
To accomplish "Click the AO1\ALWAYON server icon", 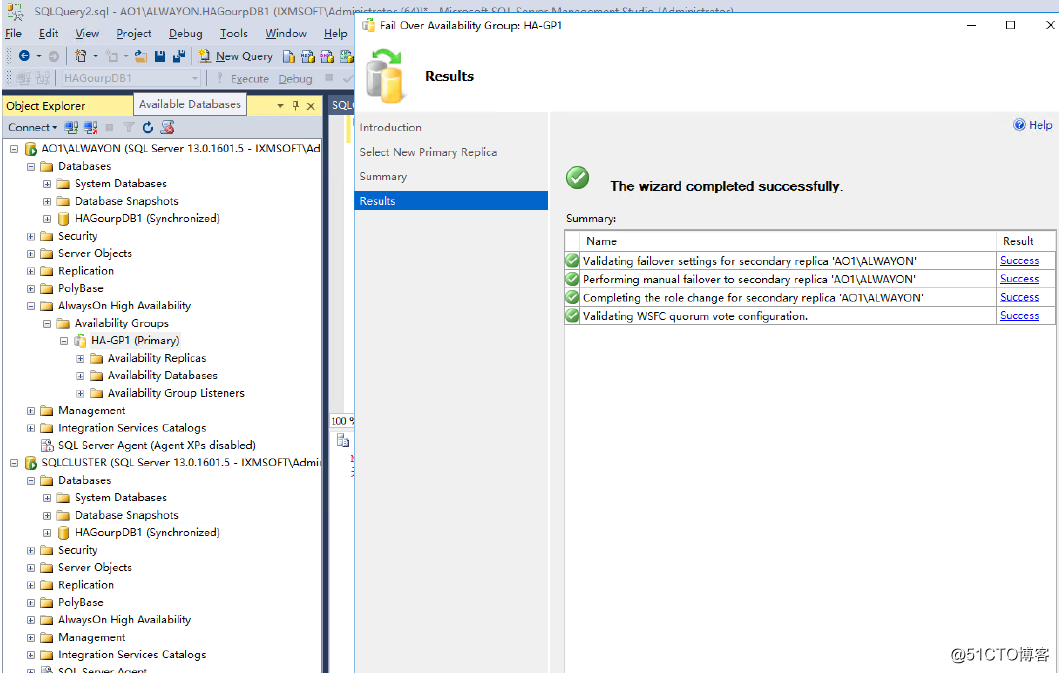I will coord(30,149).
